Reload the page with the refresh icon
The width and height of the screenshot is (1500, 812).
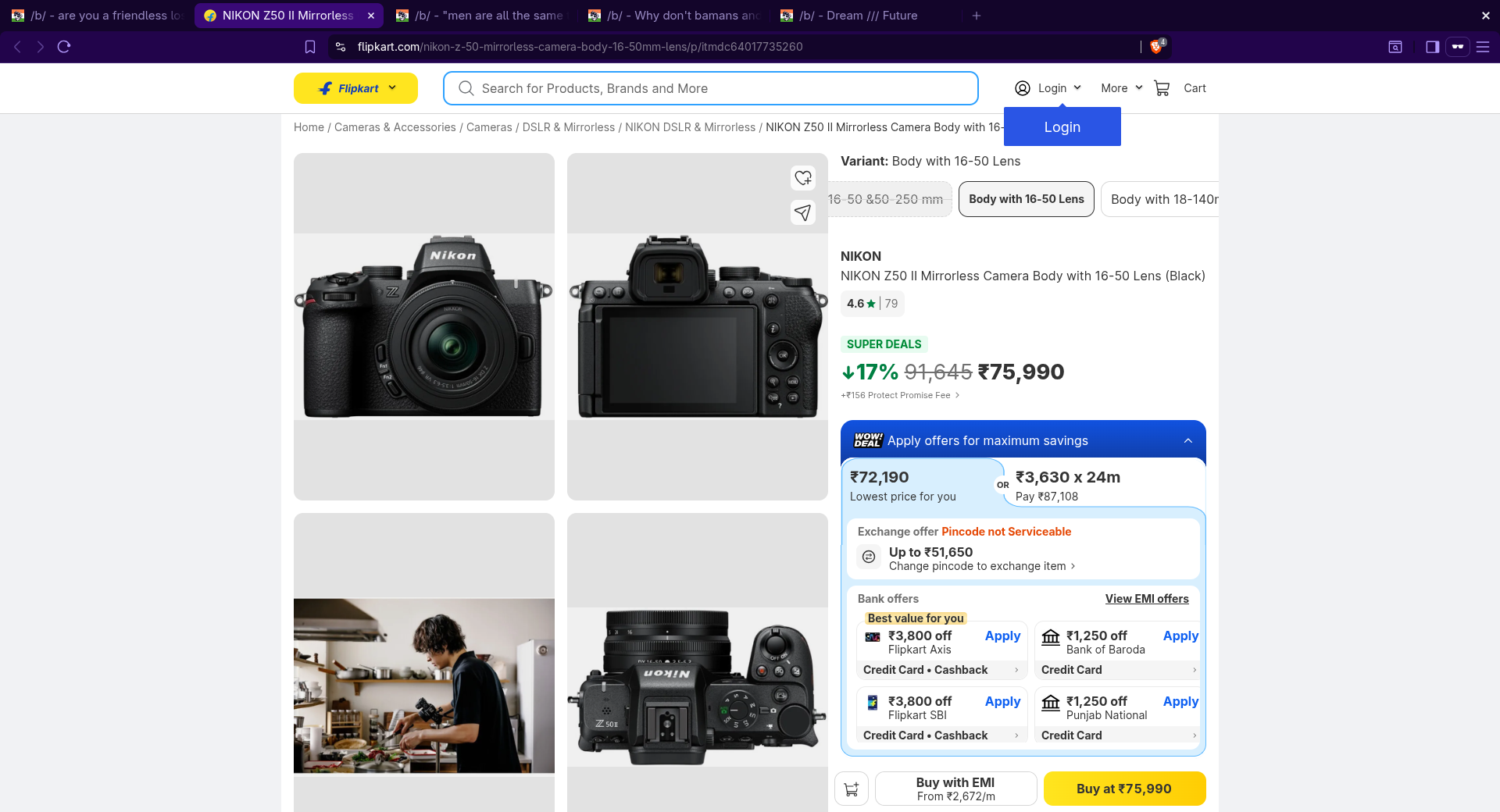tap(64, 47)
